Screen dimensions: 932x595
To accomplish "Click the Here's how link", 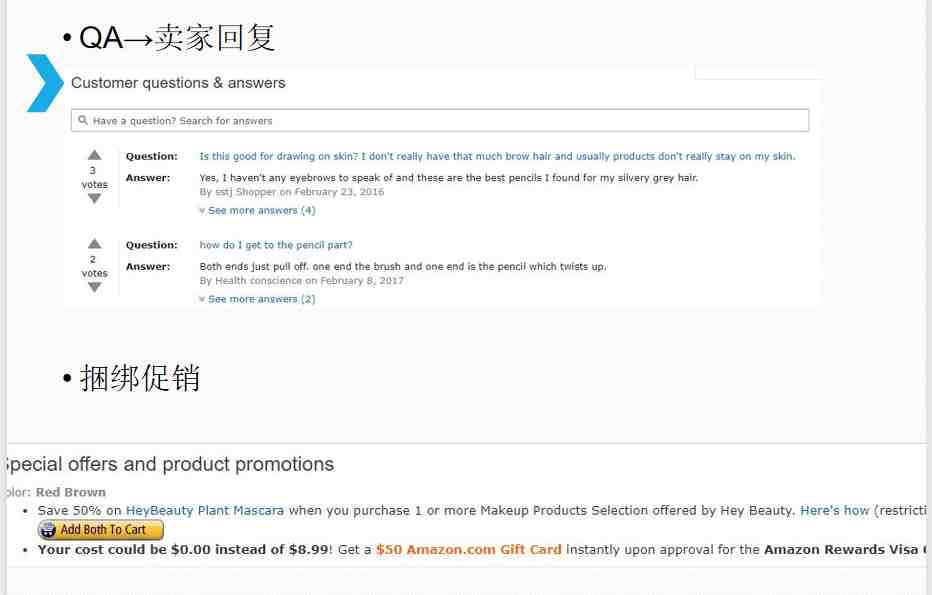I will coord(835,511).
